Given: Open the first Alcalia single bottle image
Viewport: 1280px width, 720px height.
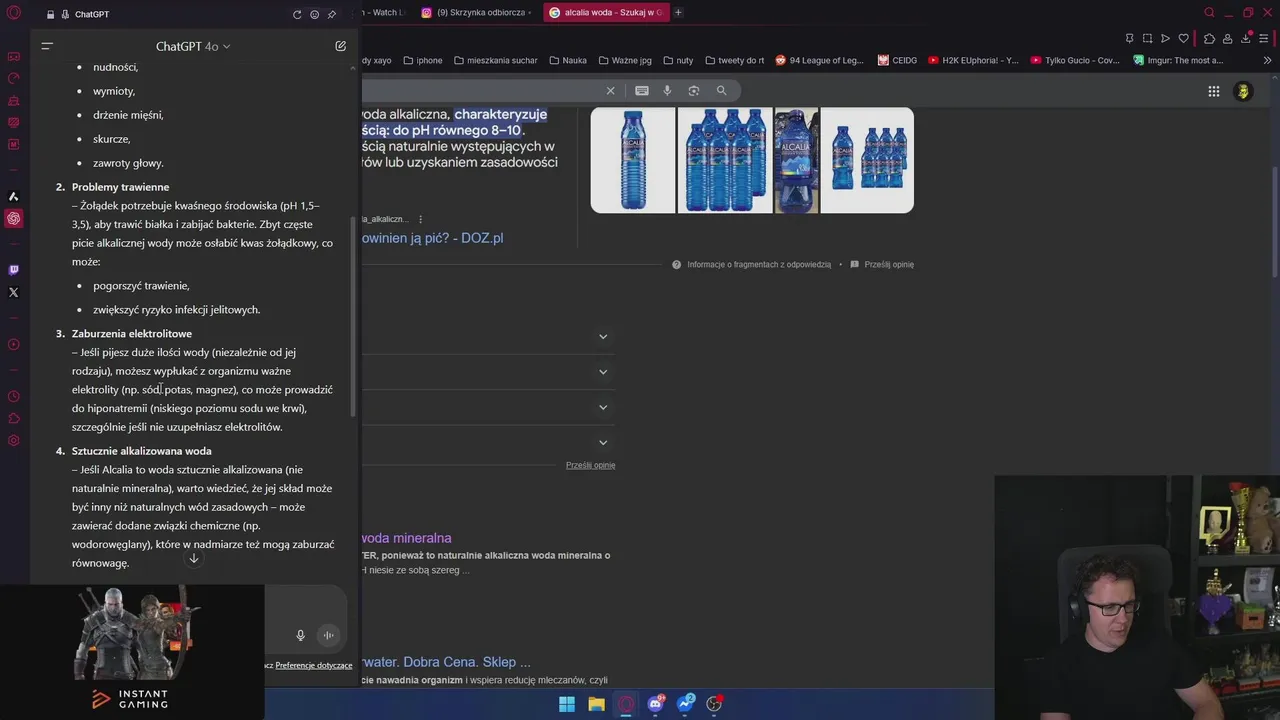Looking at the screenshot, I should [633, 160].
